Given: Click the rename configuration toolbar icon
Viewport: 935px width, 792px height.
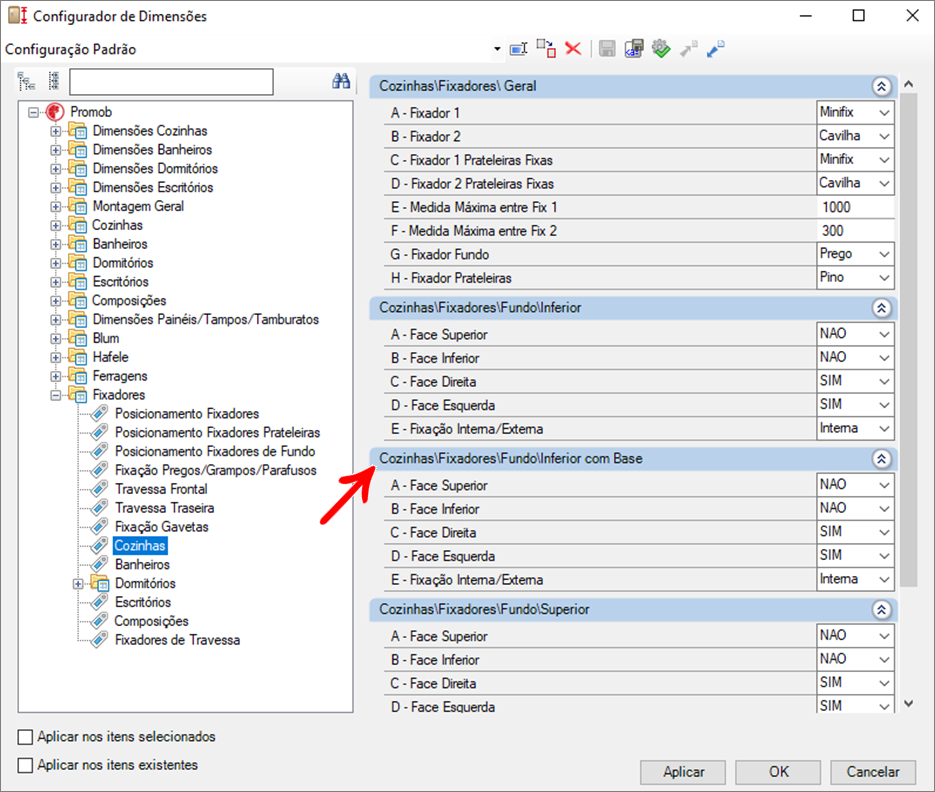Looking at the screenshot, I should 518,48.
